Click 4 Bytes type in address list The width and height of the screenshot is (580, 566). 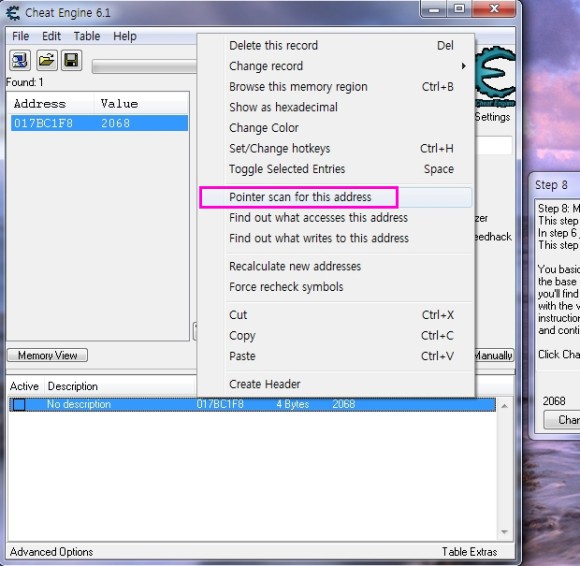(293, 404)
